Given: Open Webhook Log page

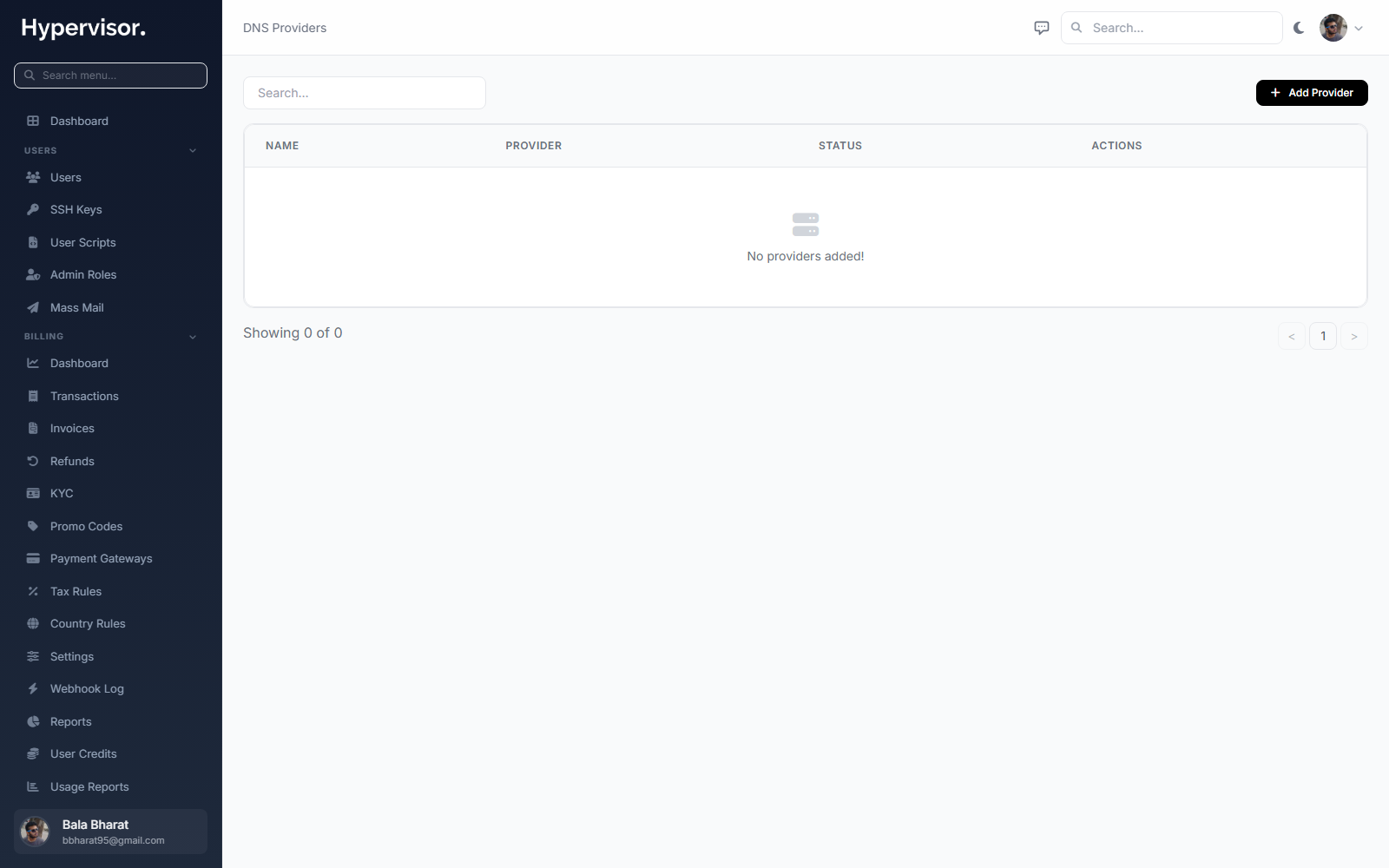Looking at the screenshot, I should pos(87,688).
